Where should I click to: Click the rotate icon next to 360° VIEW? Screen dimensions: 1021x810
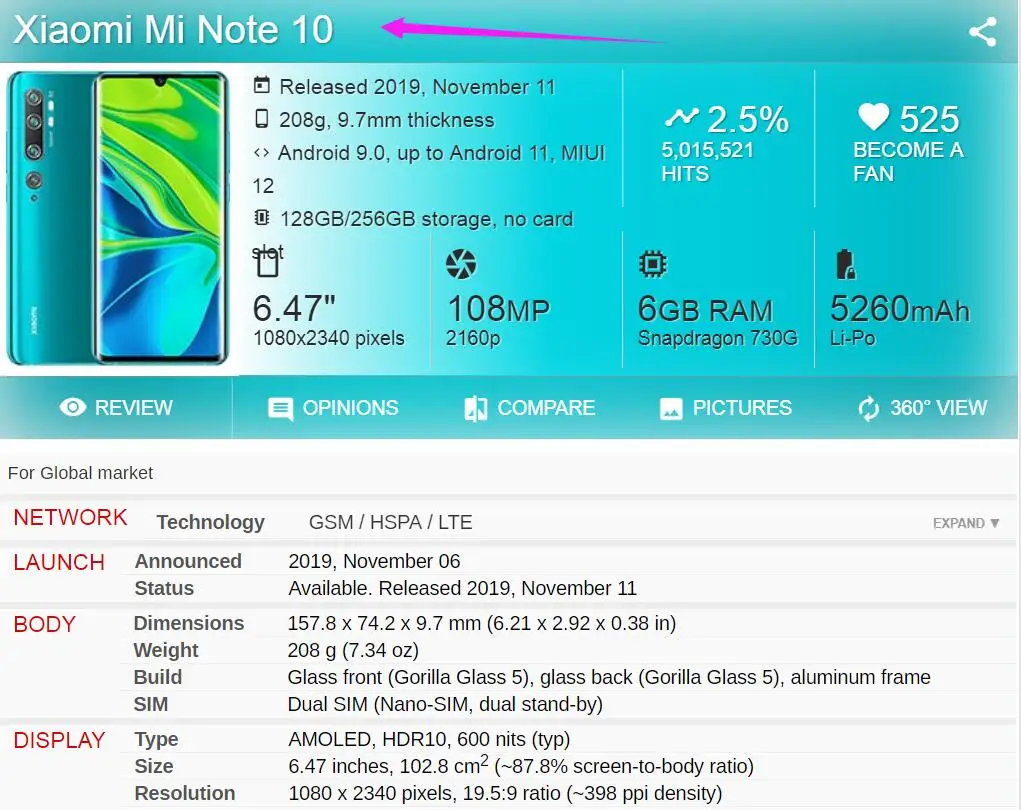click(x=869, y=409)
